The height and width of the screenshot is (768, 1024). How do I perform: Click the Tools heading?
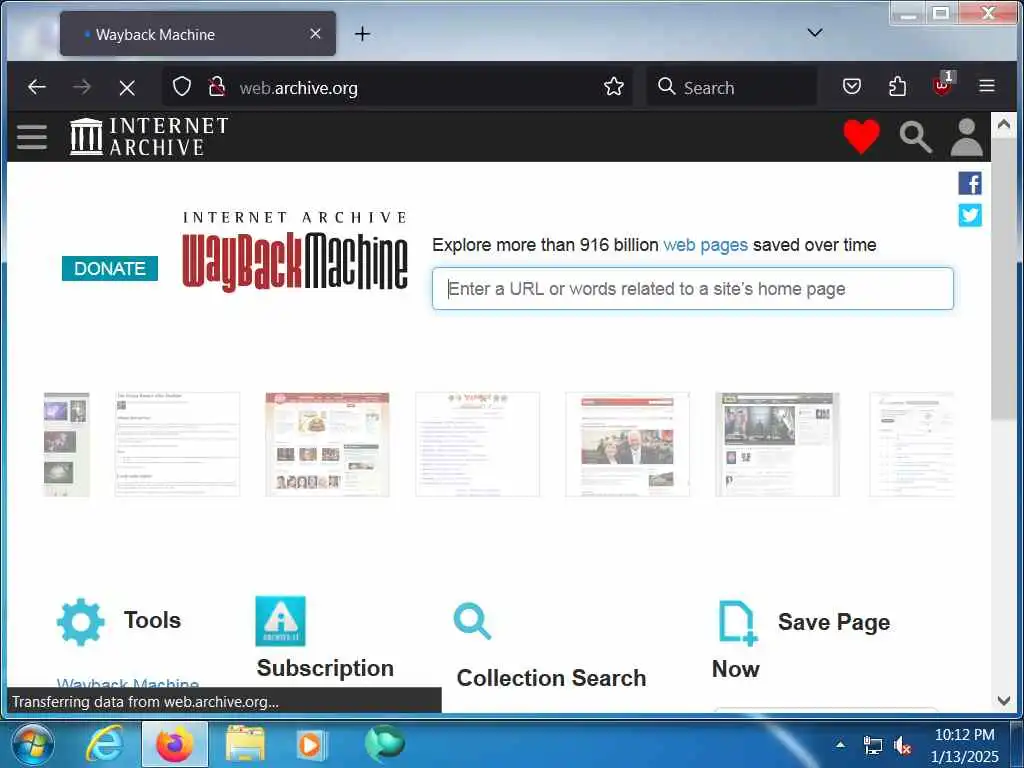(152, 620)
